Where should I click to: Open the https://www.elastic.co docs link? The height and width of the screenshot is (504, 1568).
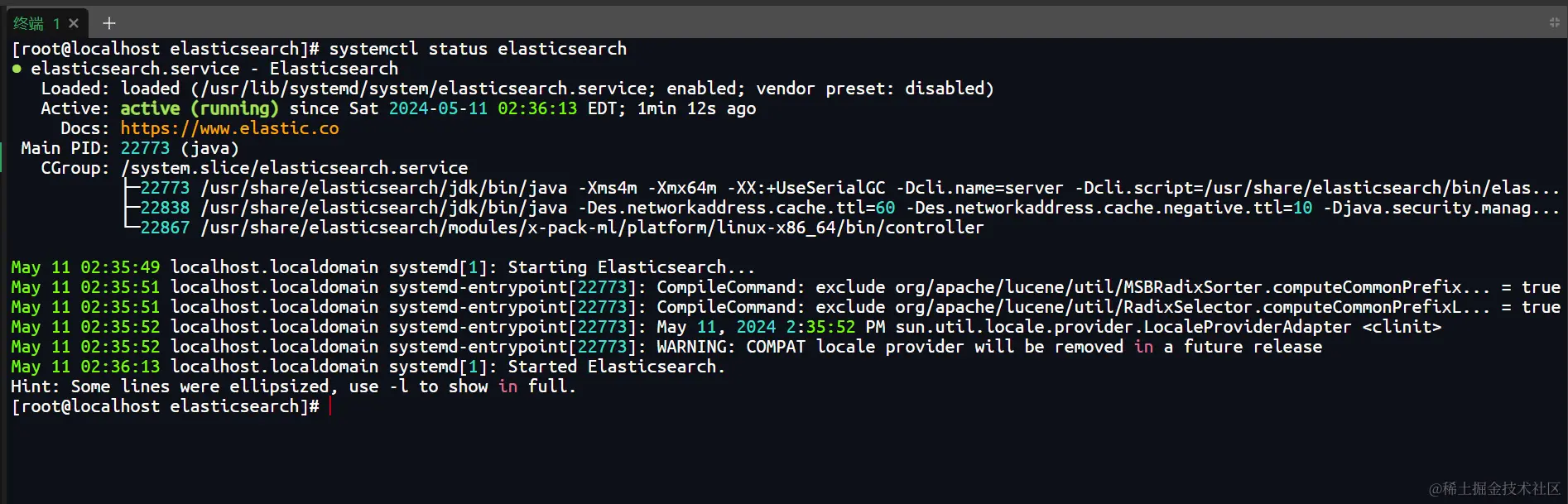229,128
